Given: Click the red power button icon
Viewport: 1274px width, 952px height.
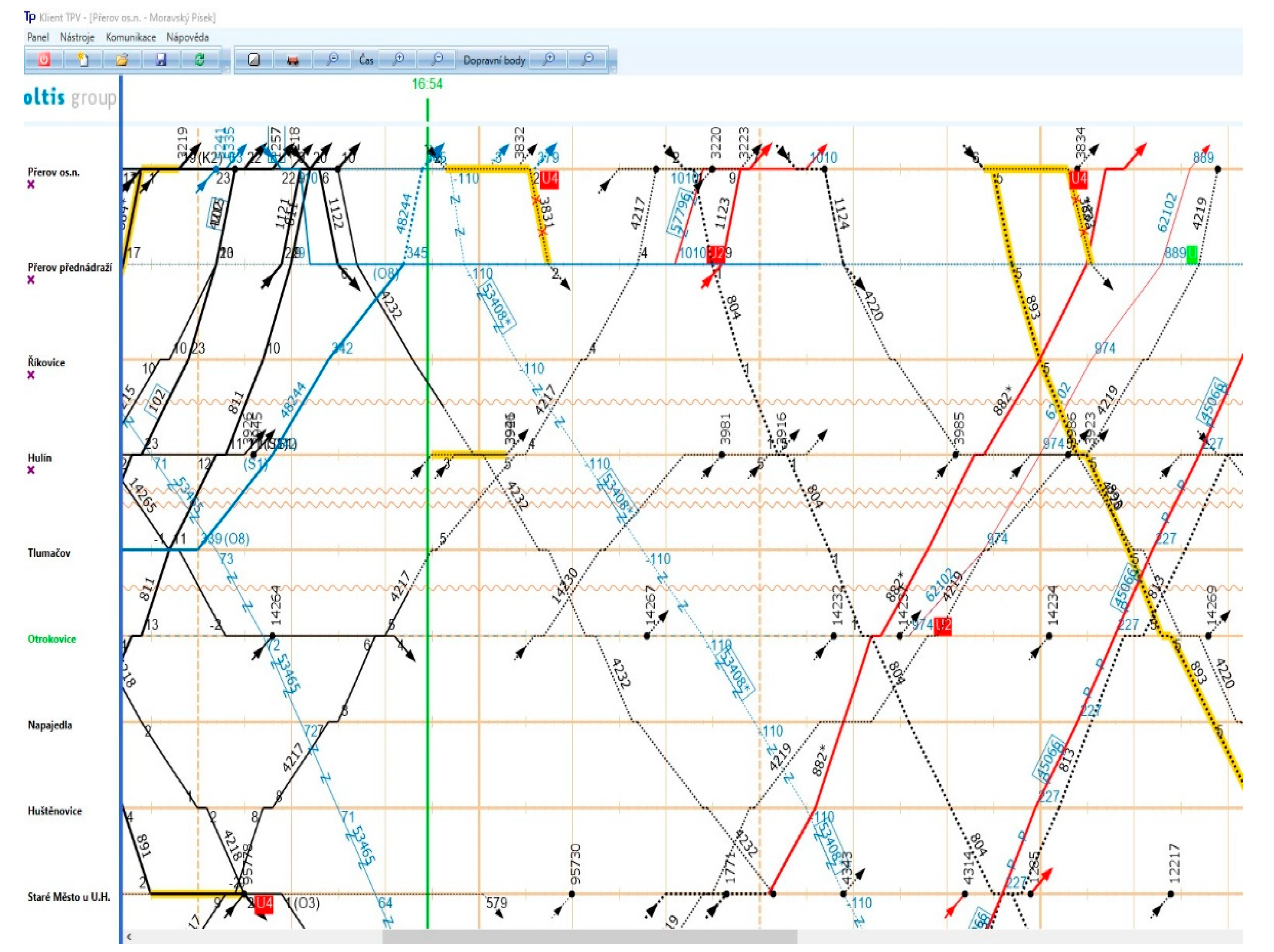Looking at the screenshot, I should (x=44, y=59).
